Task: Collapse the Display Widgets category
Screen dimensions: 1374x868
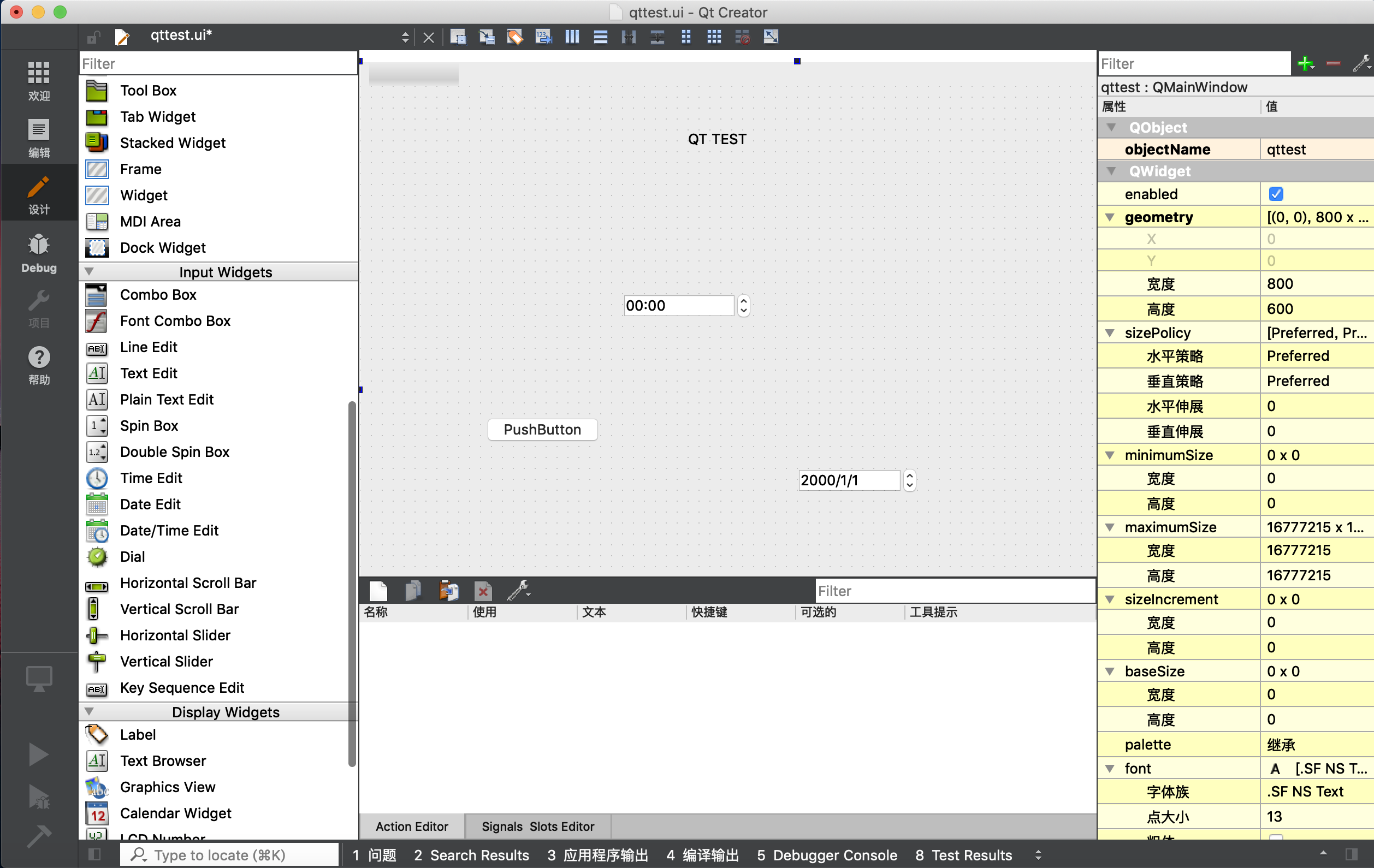Action: tap(89, 712)
